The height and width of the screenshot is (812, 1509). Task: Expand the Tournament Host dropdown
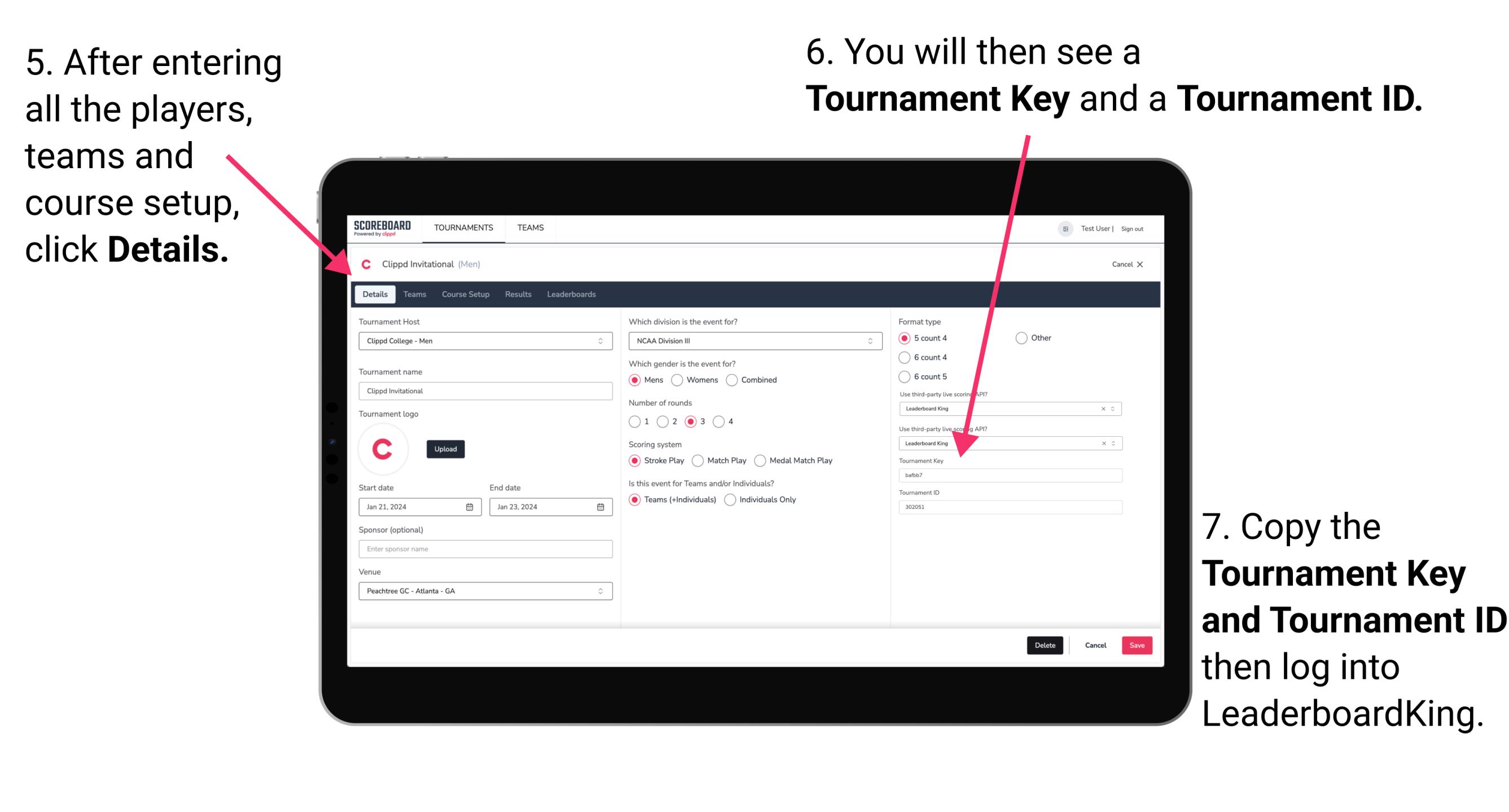tap(601, 340)
